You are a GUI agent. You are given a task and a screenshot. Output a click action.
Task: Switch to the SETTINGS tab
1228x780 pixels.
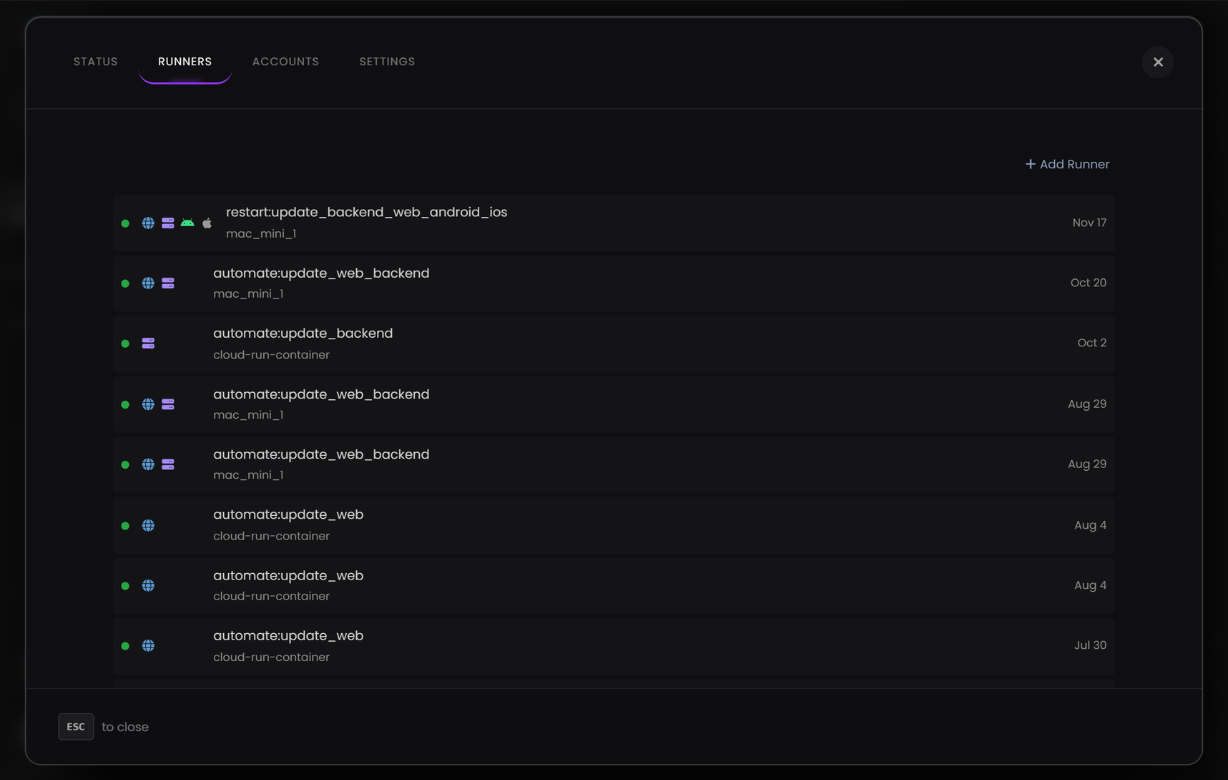[x=387, y=61]
